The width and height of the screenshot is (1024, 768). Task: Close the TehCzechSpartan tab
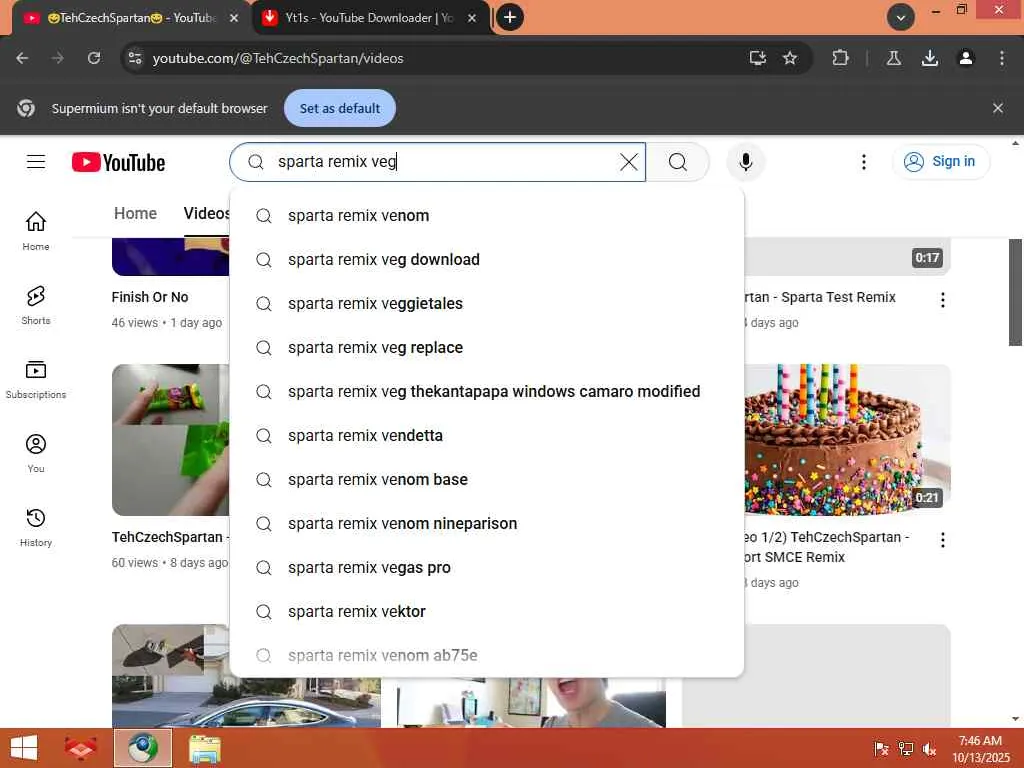(234, 18)
